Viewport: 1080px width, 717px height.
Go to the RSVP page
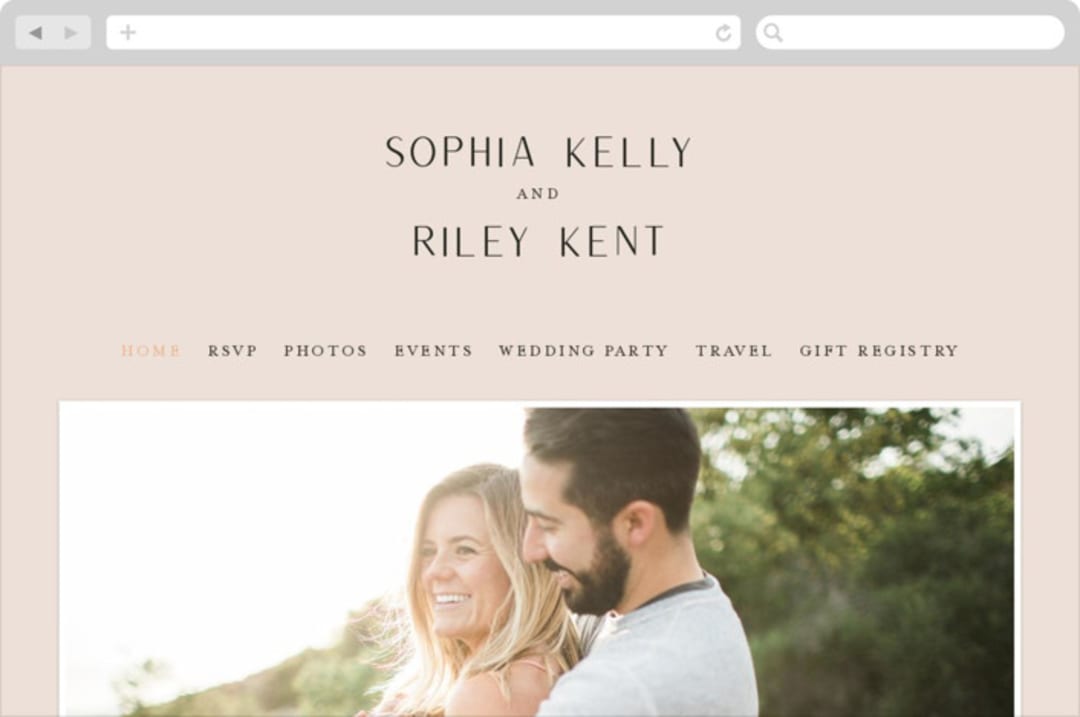233,351
